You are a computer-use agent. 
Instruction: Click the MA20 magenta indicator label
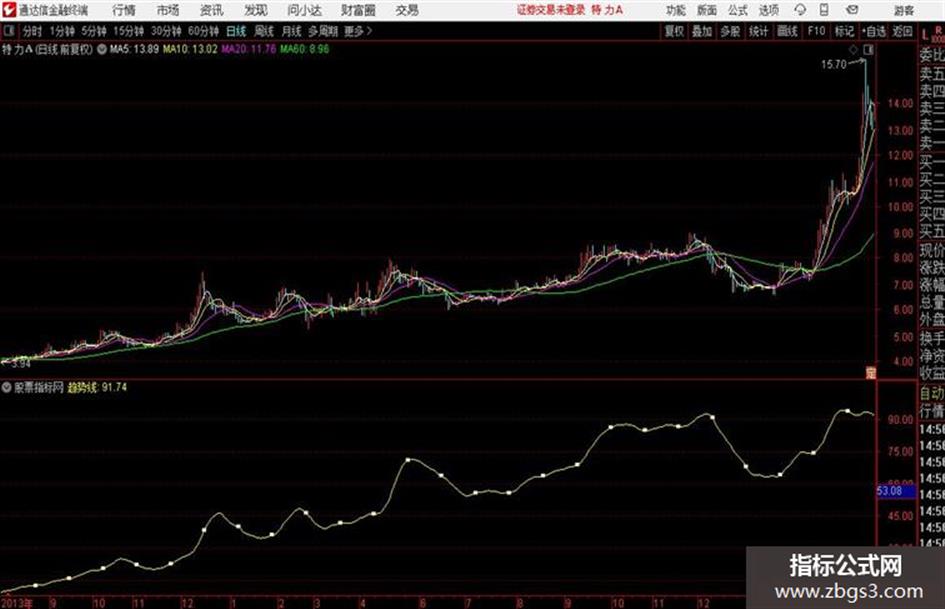[x=248, y=49]
